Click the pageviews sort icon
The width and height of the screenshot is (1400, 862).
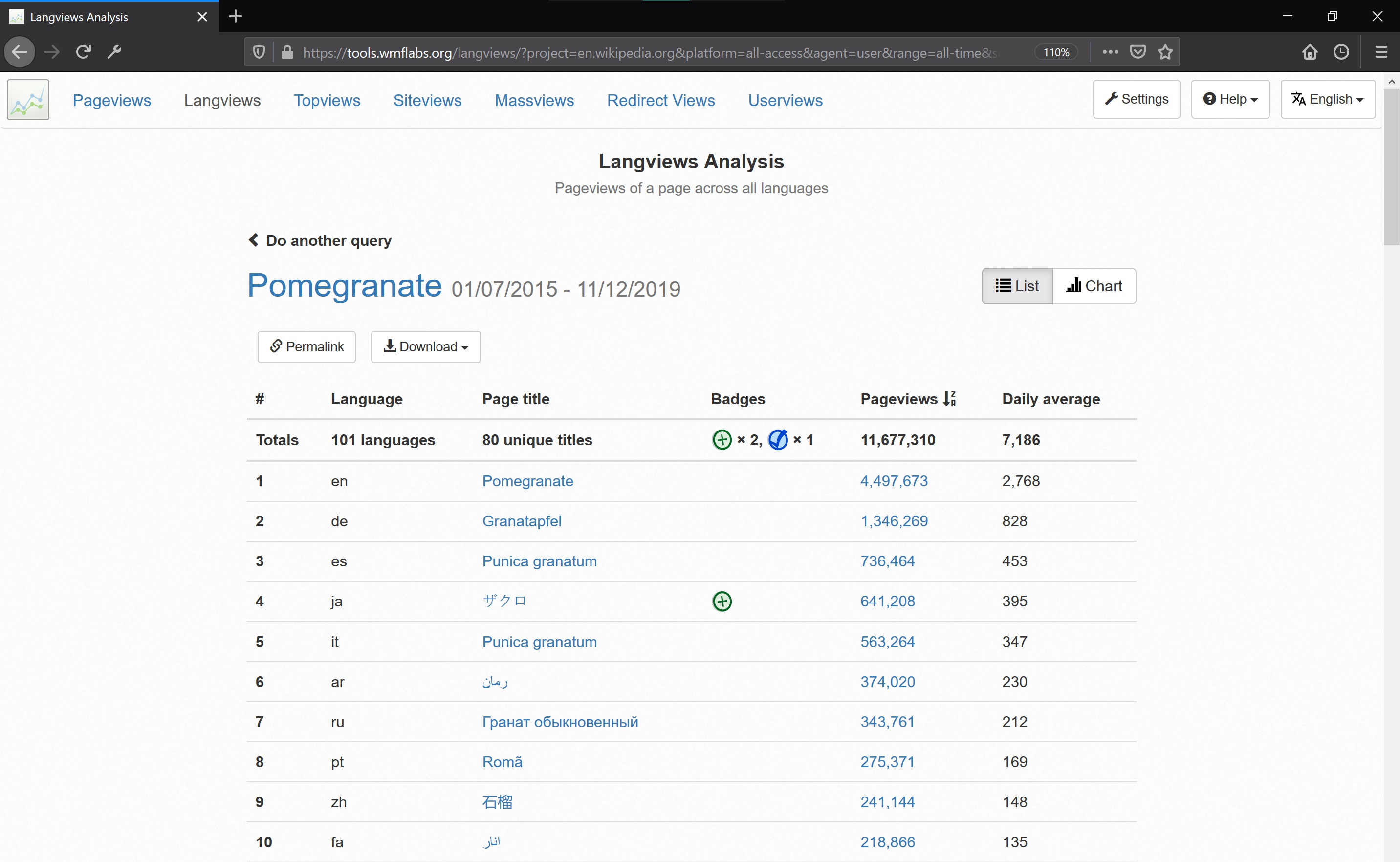point(949,399)
